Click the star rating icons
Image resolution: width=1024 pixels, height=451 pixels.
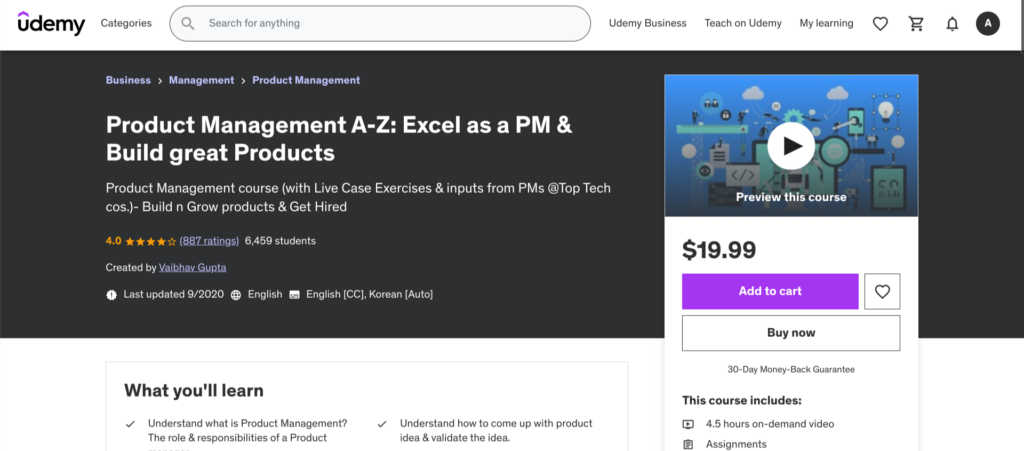click(151, 241)
